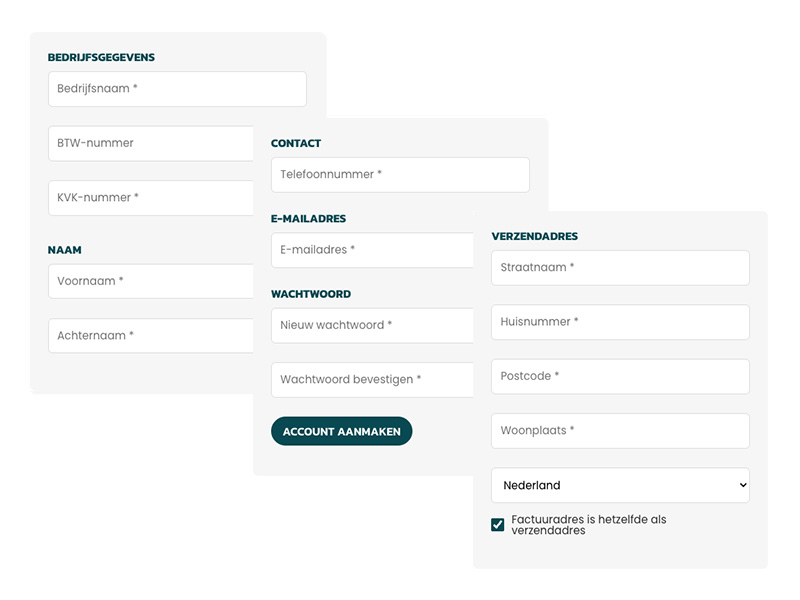The width and height of the screenshot is (800, 600).
Task: Uncheck Factuuradres is hetzelfde checkbox
Action: pyautogui.click(x=497, y=524)
